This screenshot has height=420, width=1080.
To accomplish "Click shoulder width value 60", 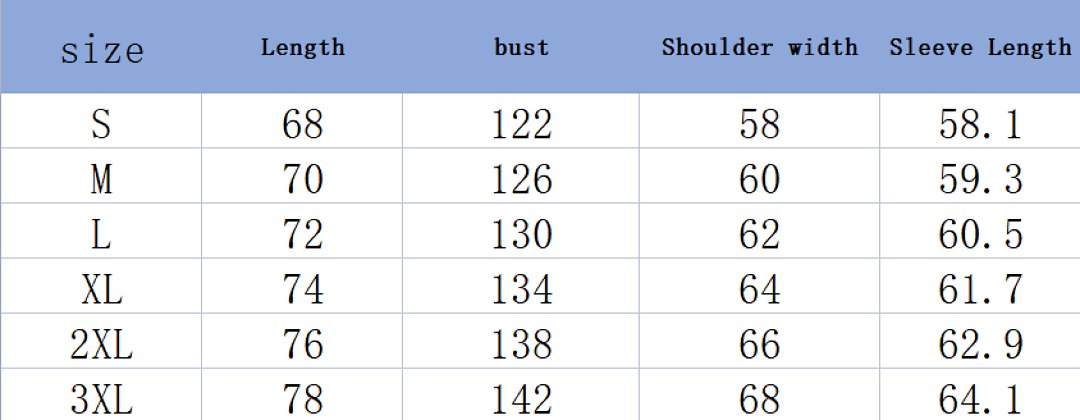I will (760, 180).
